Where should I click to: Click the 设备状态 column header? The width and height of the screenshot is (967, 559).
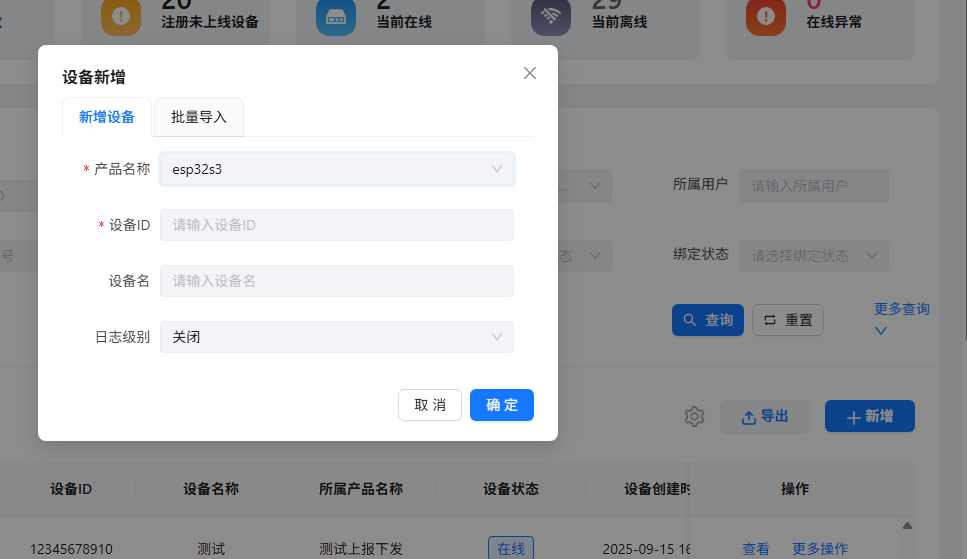tap(511, 489)
